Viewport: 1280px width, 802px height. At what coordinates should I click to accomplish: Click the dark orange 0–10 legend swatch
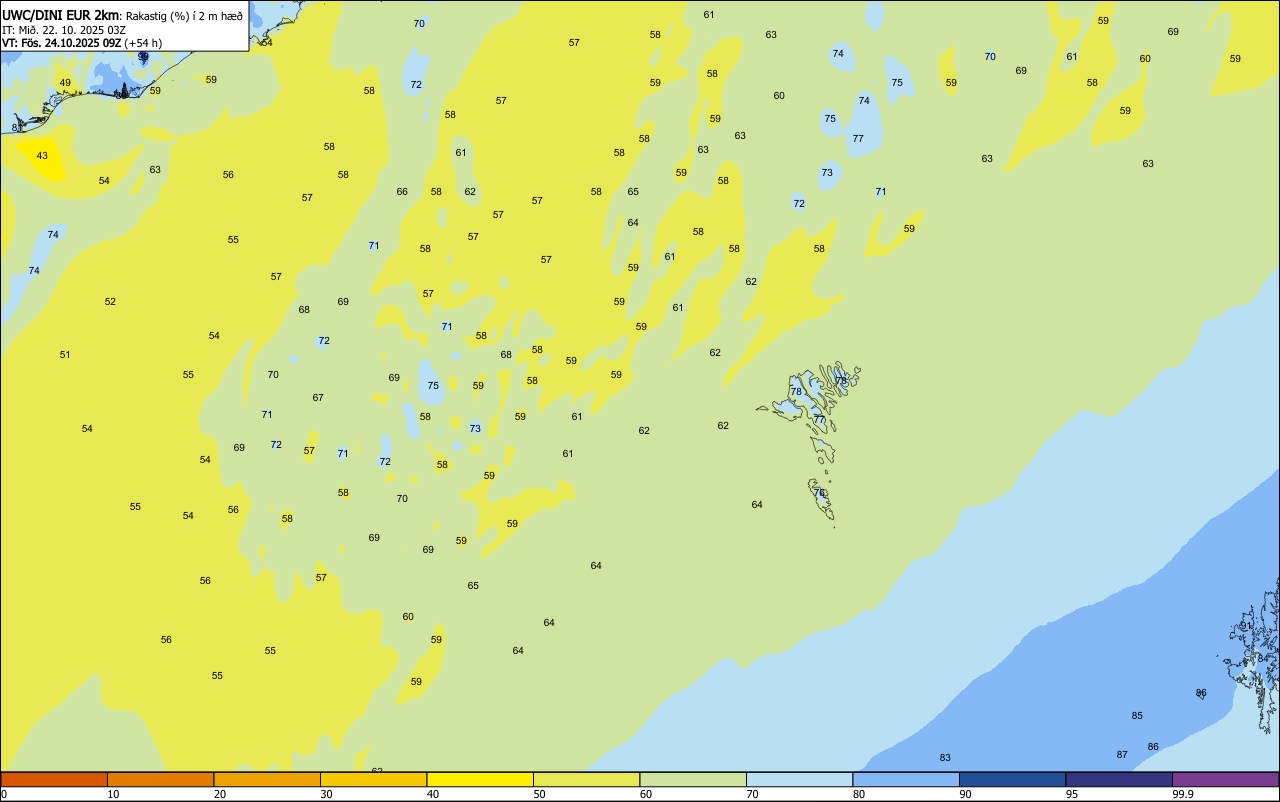coord(54,779)
